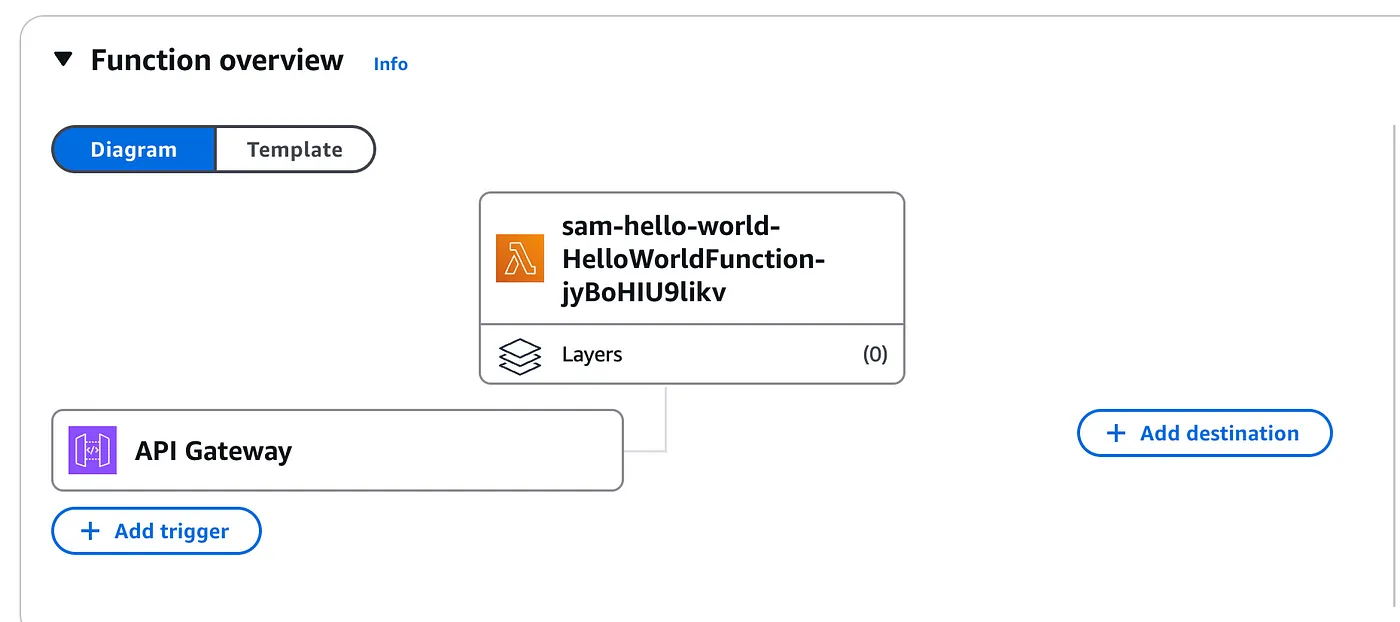1400x622 pixels.
Task: Click the Function overview heading
Action: click(217, 60)
